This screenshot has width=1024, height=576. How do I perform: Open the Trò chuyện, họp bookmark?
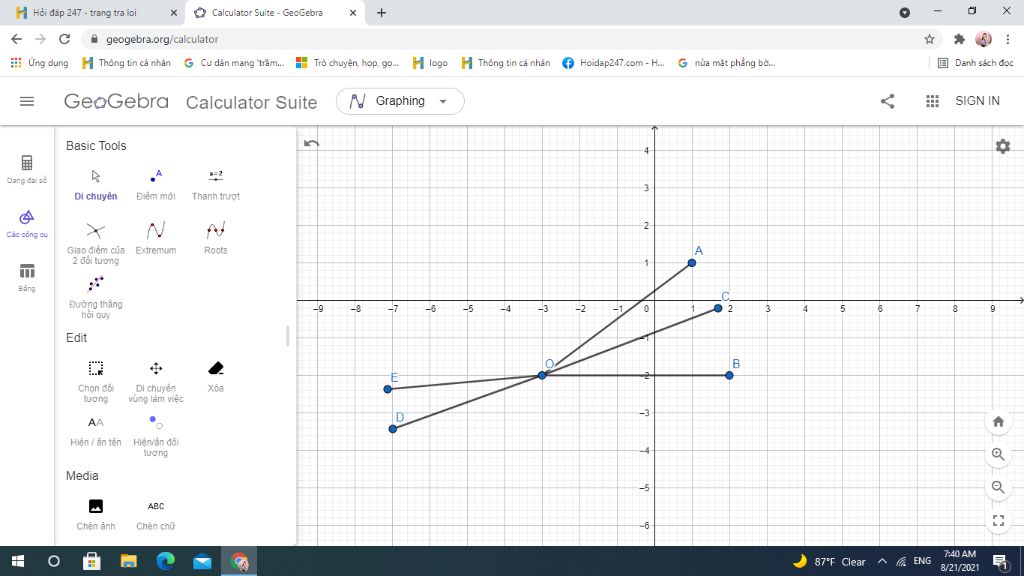click(x=347, y=63)
